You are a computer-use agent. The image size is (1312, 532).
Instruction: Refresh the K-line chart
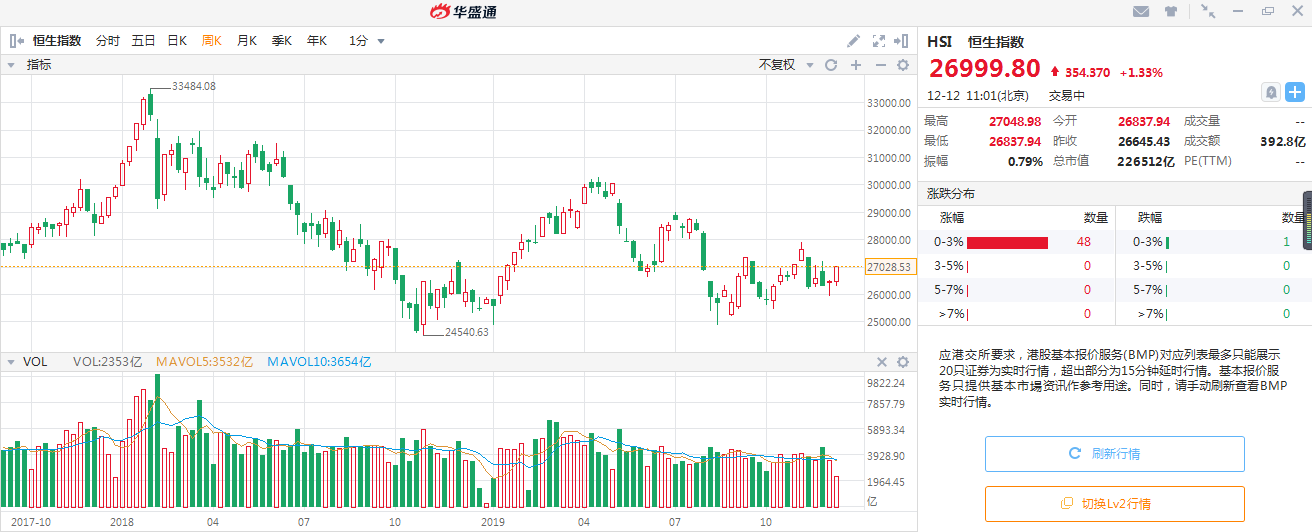tap(830, 65)
